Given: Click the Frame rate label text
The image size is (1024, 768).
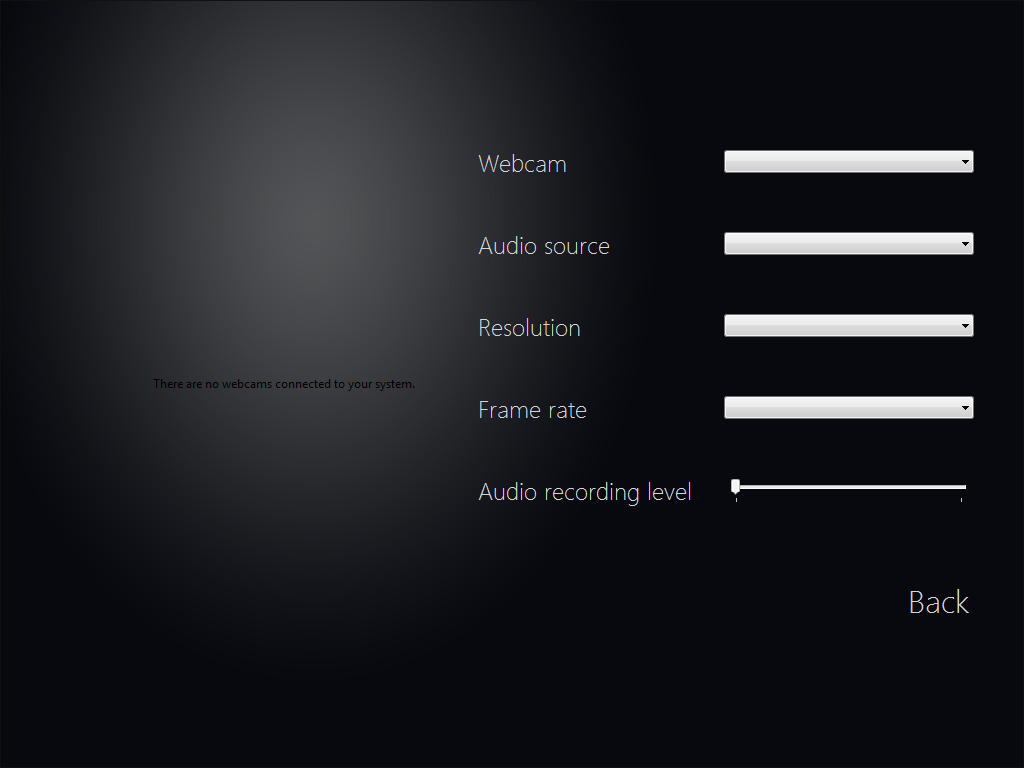Looking at the screenshot, I should (x=532, y=410).
